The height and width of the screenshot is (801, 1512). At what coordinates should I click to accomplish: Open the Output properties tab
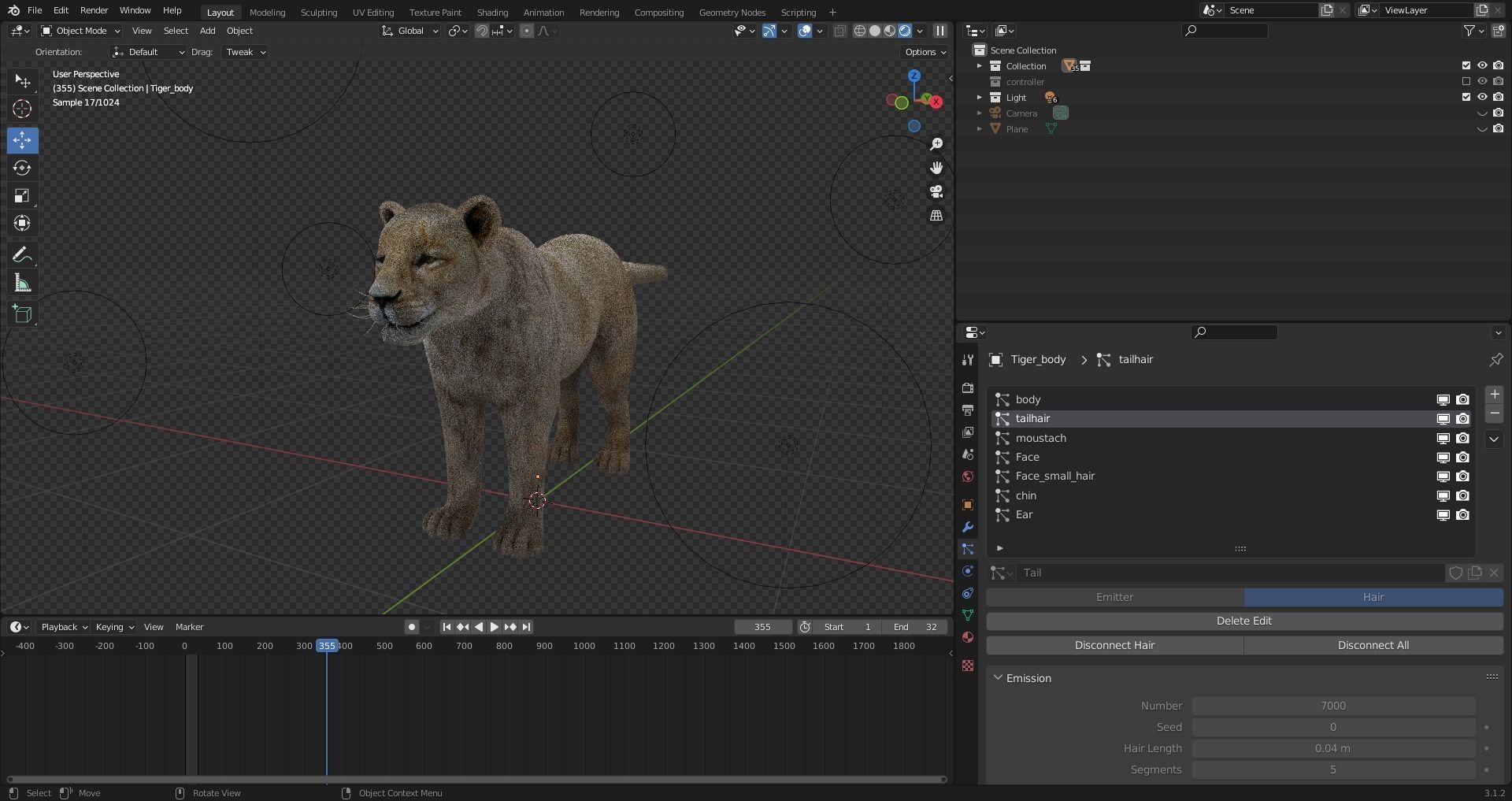968,410
